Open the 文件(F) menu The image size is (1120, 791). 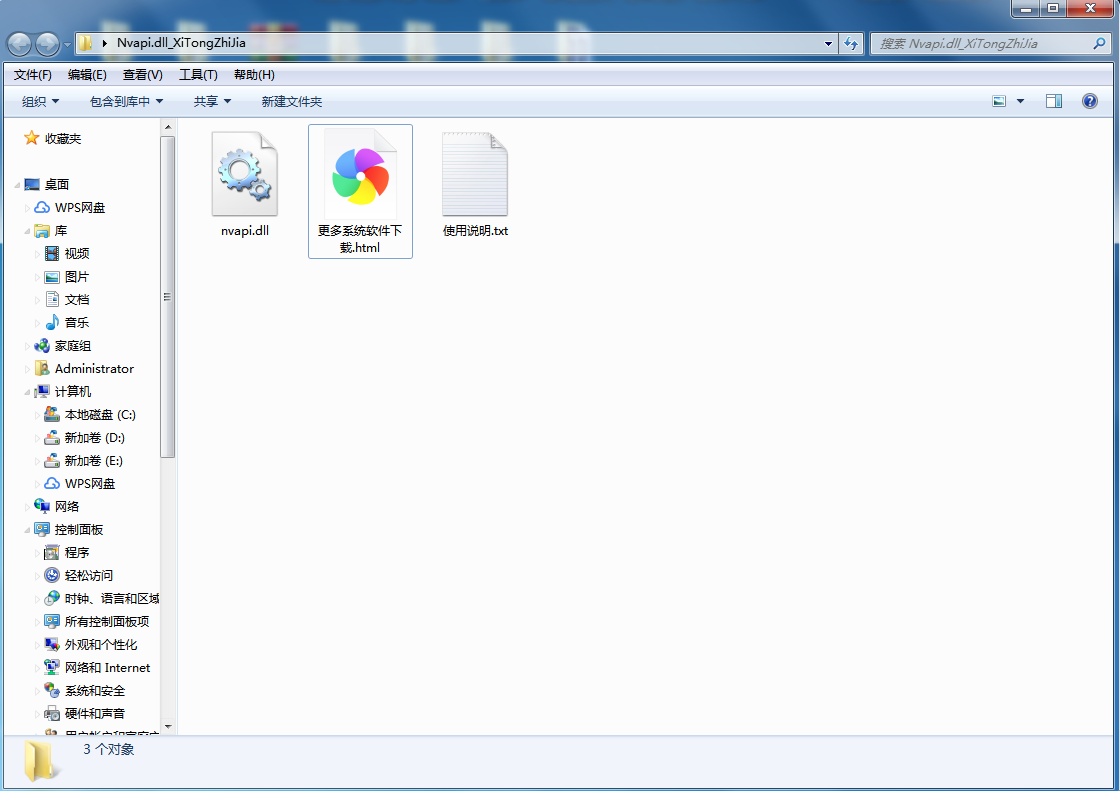tap(33, 74)
